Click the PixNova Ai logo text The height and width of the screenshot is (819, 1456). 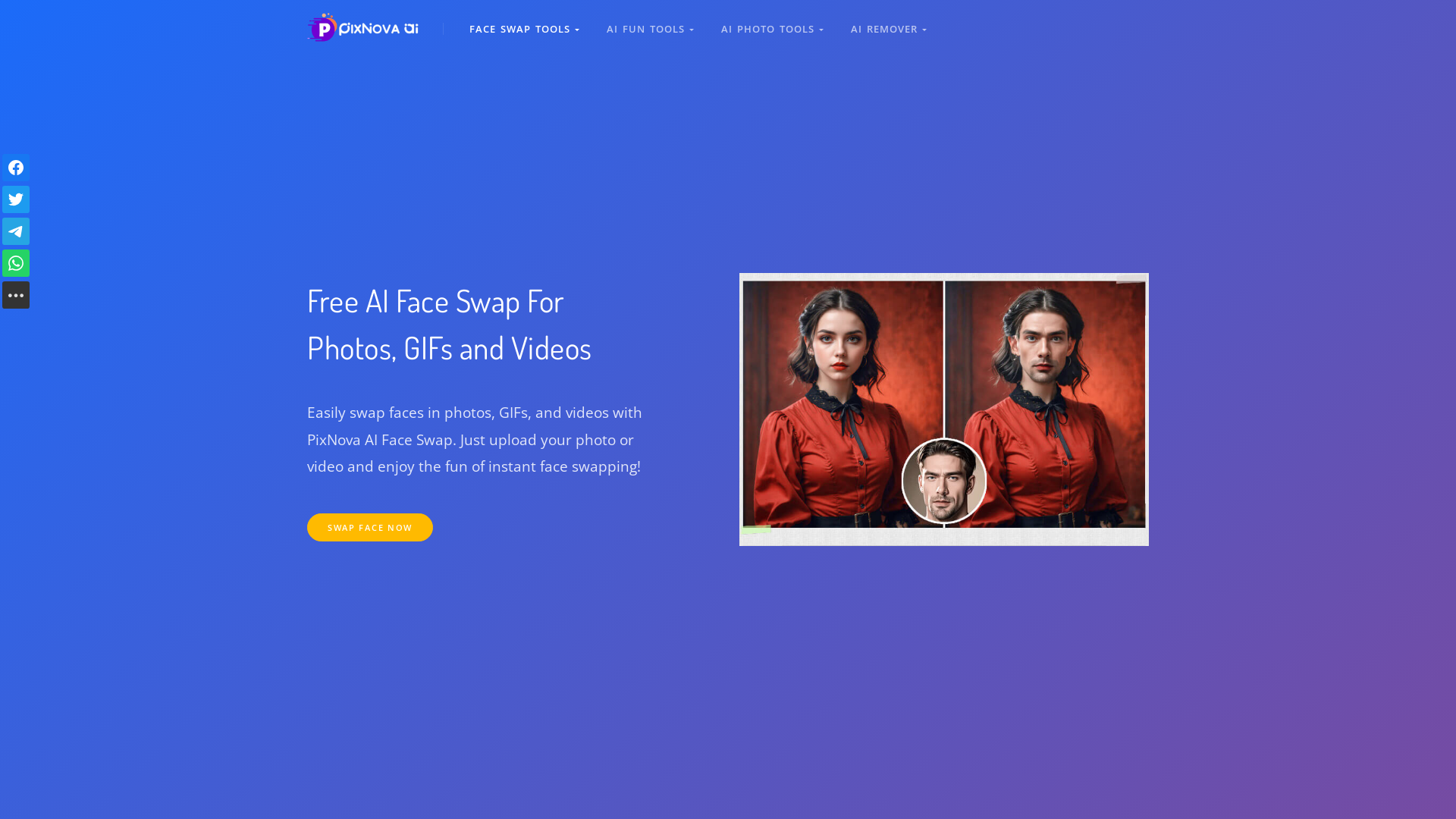pyautogui.click(x=378, y=29)
